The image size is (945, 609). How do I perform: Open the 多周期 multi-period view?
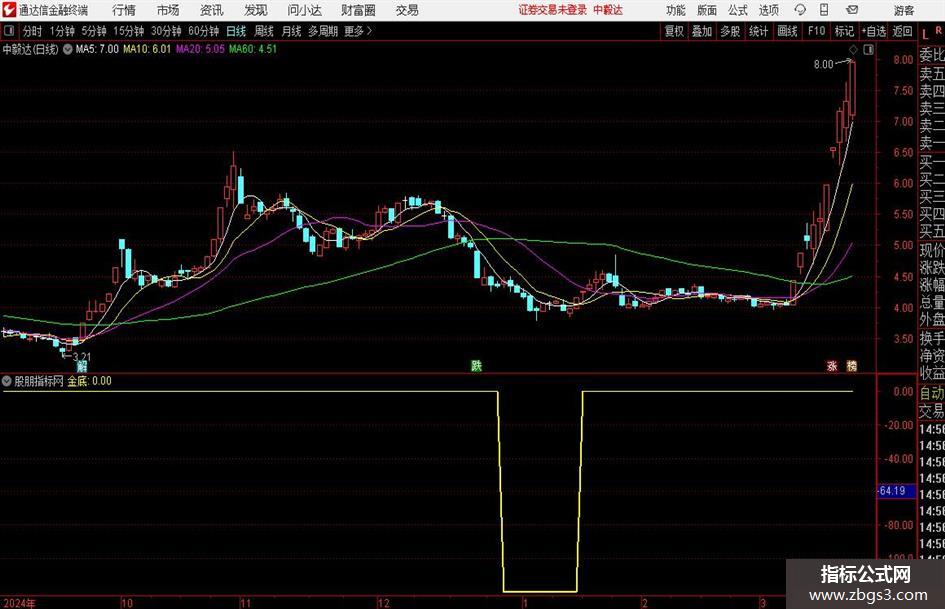tap(323, 31)
